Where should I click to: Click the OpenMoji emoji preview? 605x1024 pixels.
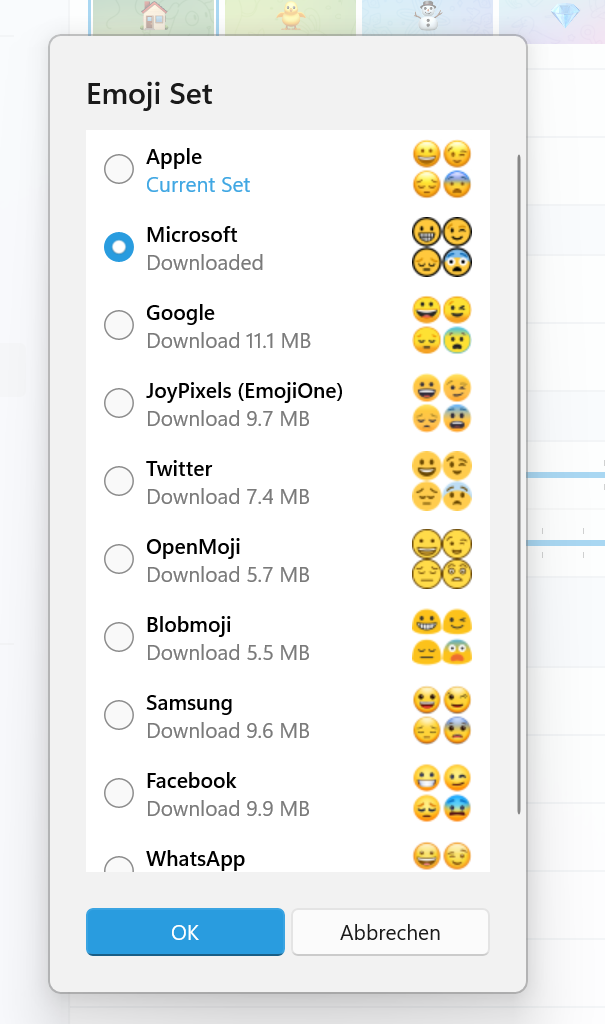click(442, 558)
